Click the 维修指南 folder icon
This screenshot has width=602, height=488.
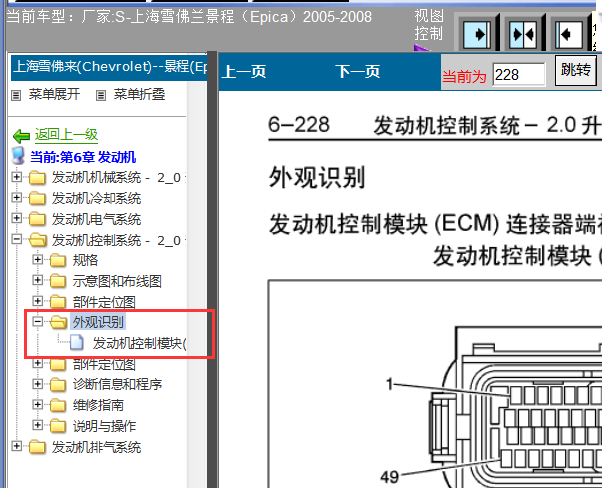pos(58,405)
